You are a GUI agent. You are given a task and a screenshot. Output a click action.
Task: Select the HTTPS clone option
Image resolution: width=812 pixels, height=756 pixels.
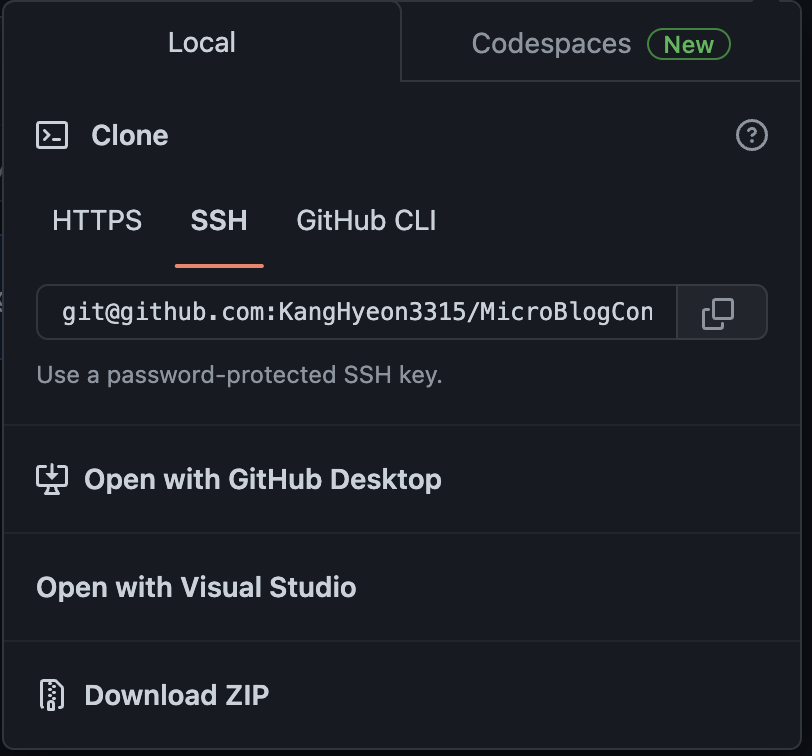pos(97,220)
